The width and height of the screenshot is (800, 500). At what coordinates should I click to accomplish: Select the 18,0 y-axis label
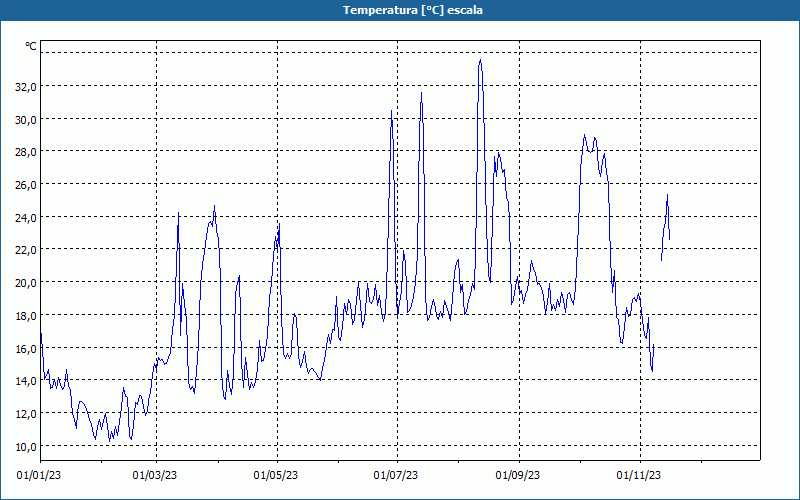coord(26,316)
